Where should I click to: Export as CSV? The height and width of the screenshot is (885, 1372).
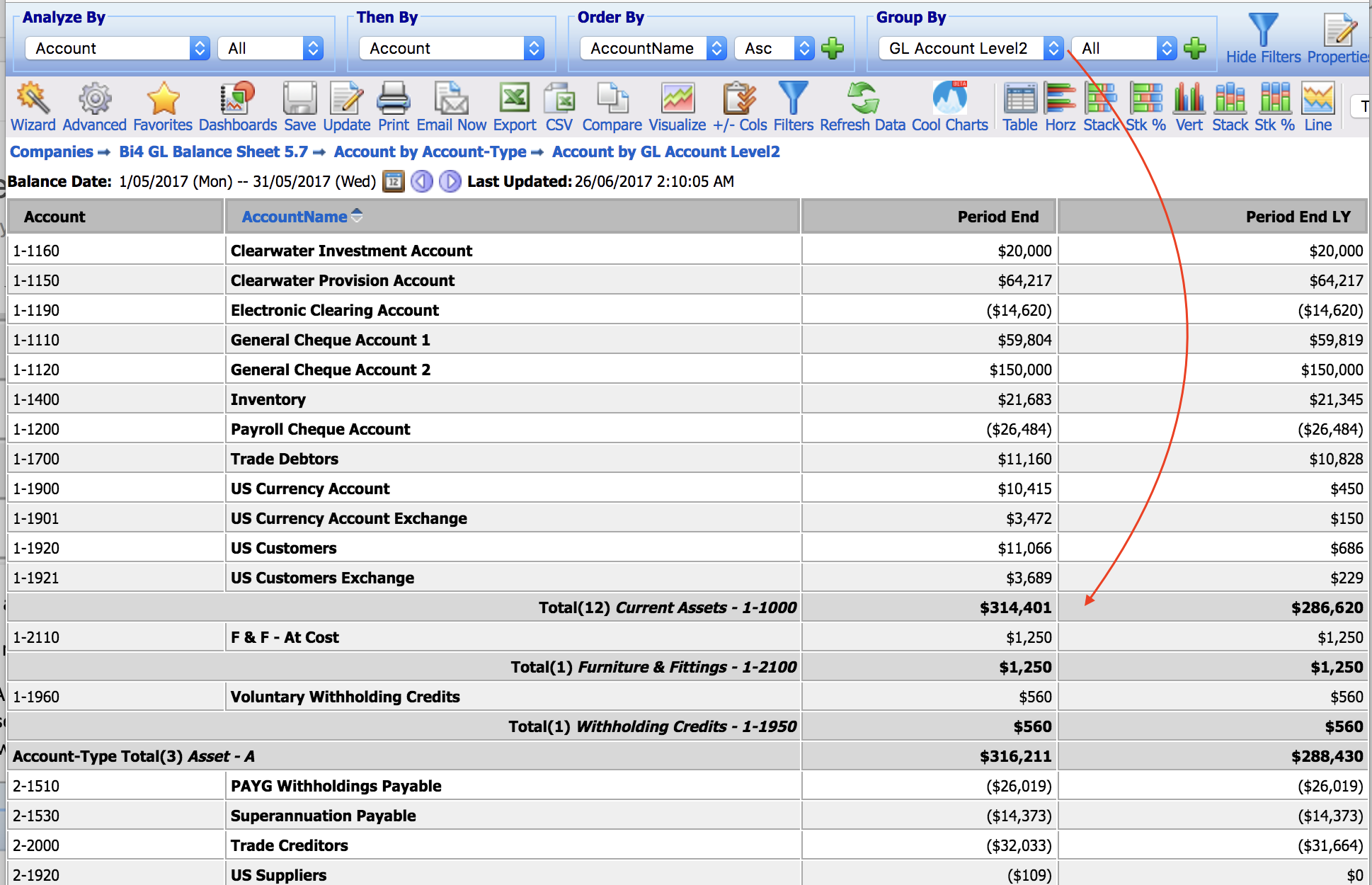[559, 107]
